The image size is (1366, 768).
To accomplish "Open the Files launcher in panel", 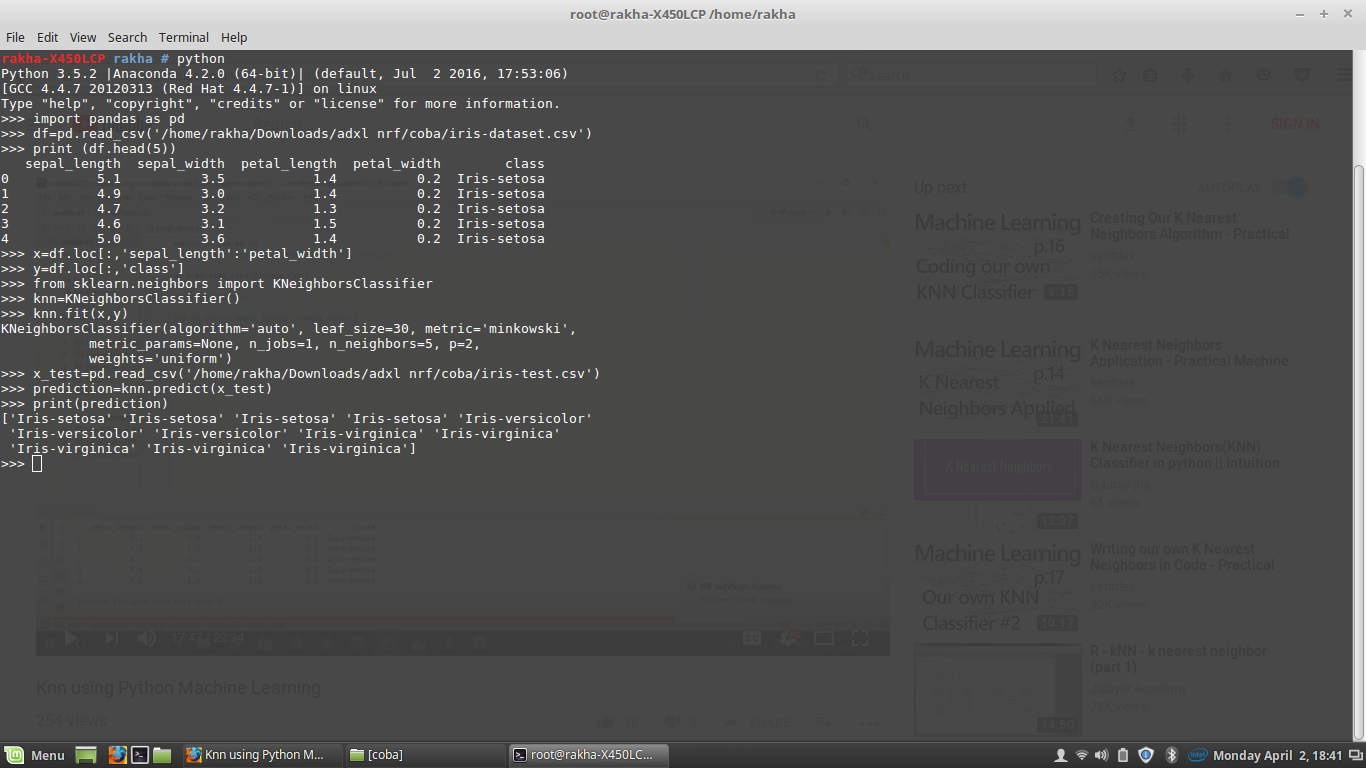I will [x=162, y=755].
